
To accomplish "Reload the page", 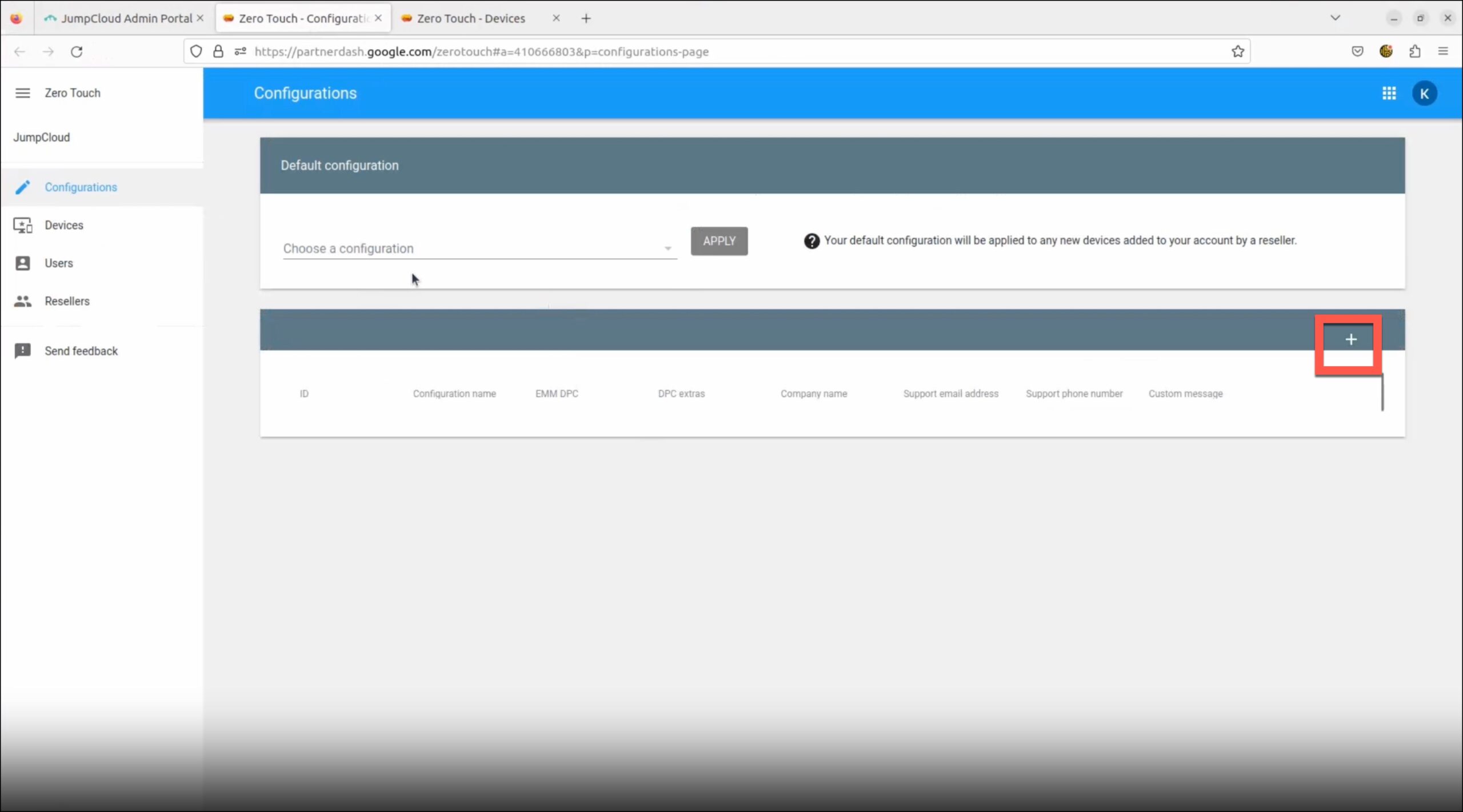I will (x=77, y=51).
